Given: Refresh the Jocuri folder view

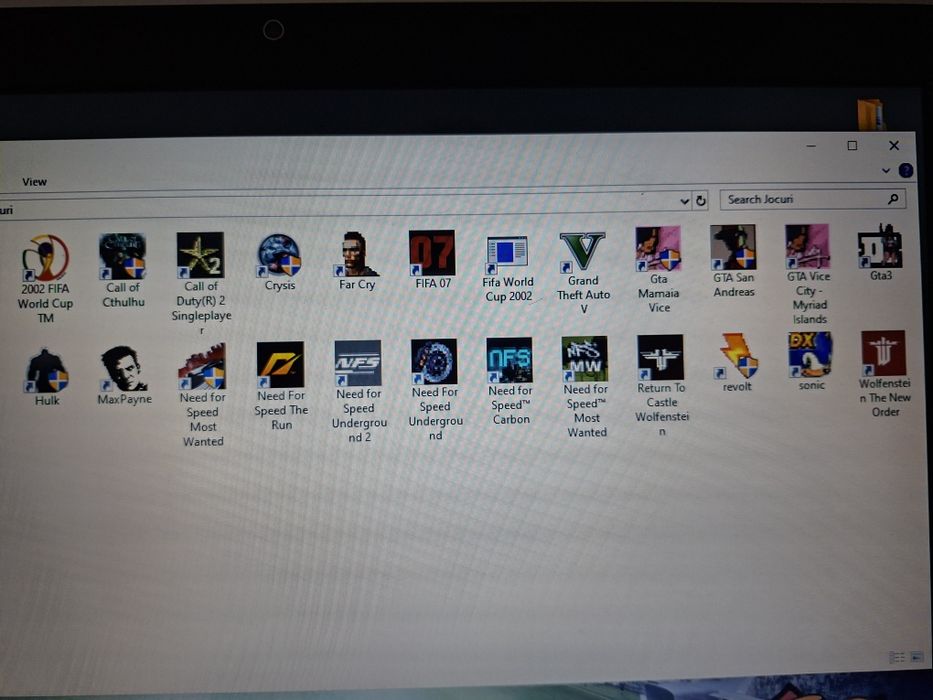Looking at the screenshot, I should tap(701, 201).
